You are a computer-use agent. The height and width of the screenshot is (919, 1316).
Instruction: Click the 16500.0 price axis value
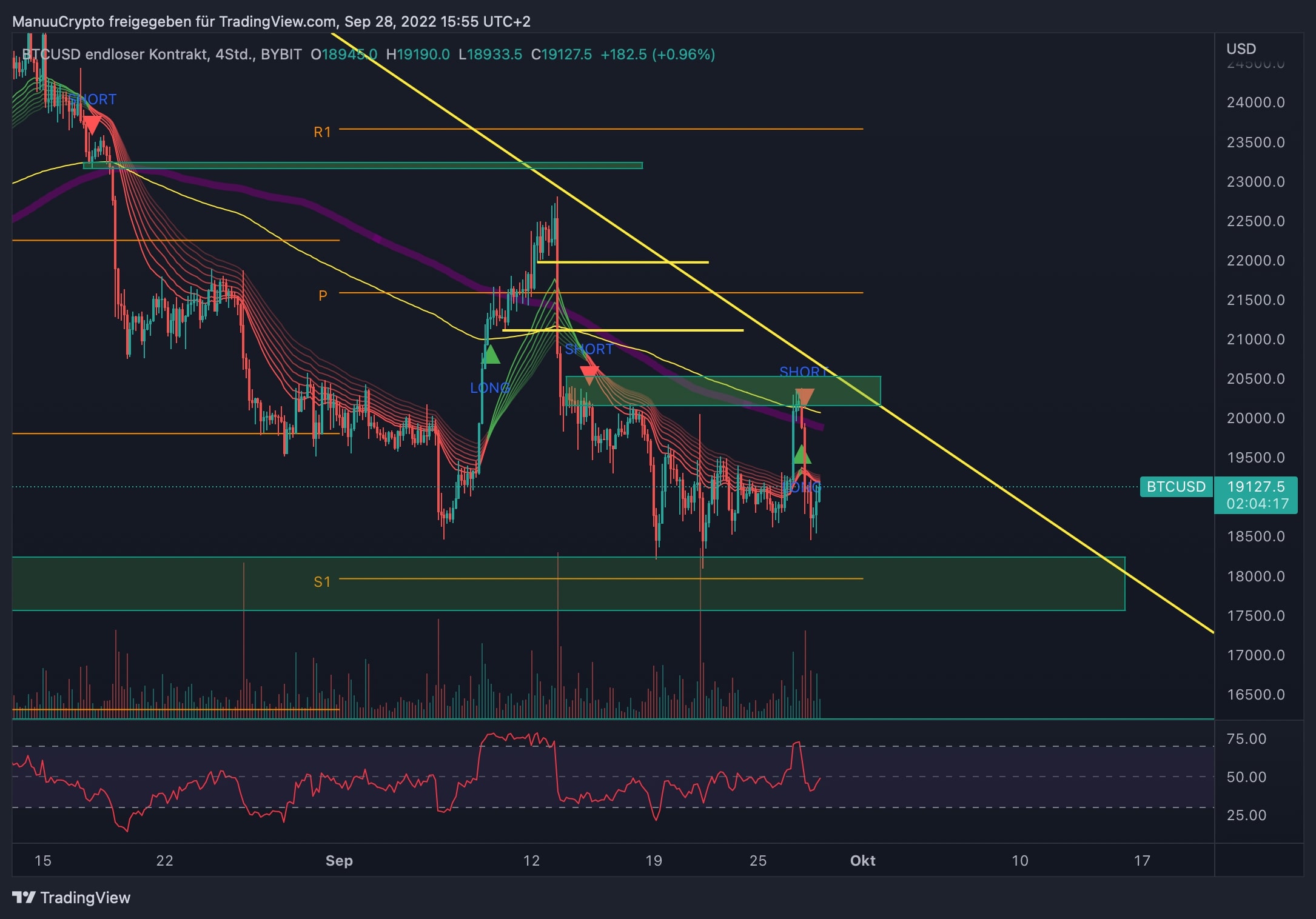tap(1255, 695)
